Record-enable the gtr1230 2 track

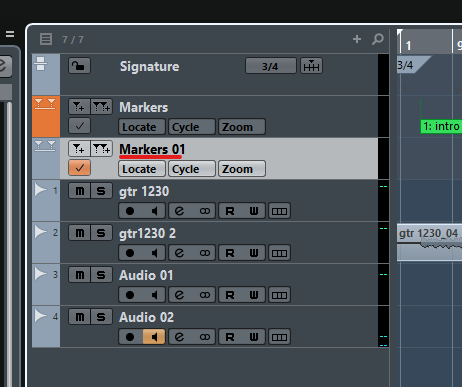pyautogui.click(x=130, y=253)
